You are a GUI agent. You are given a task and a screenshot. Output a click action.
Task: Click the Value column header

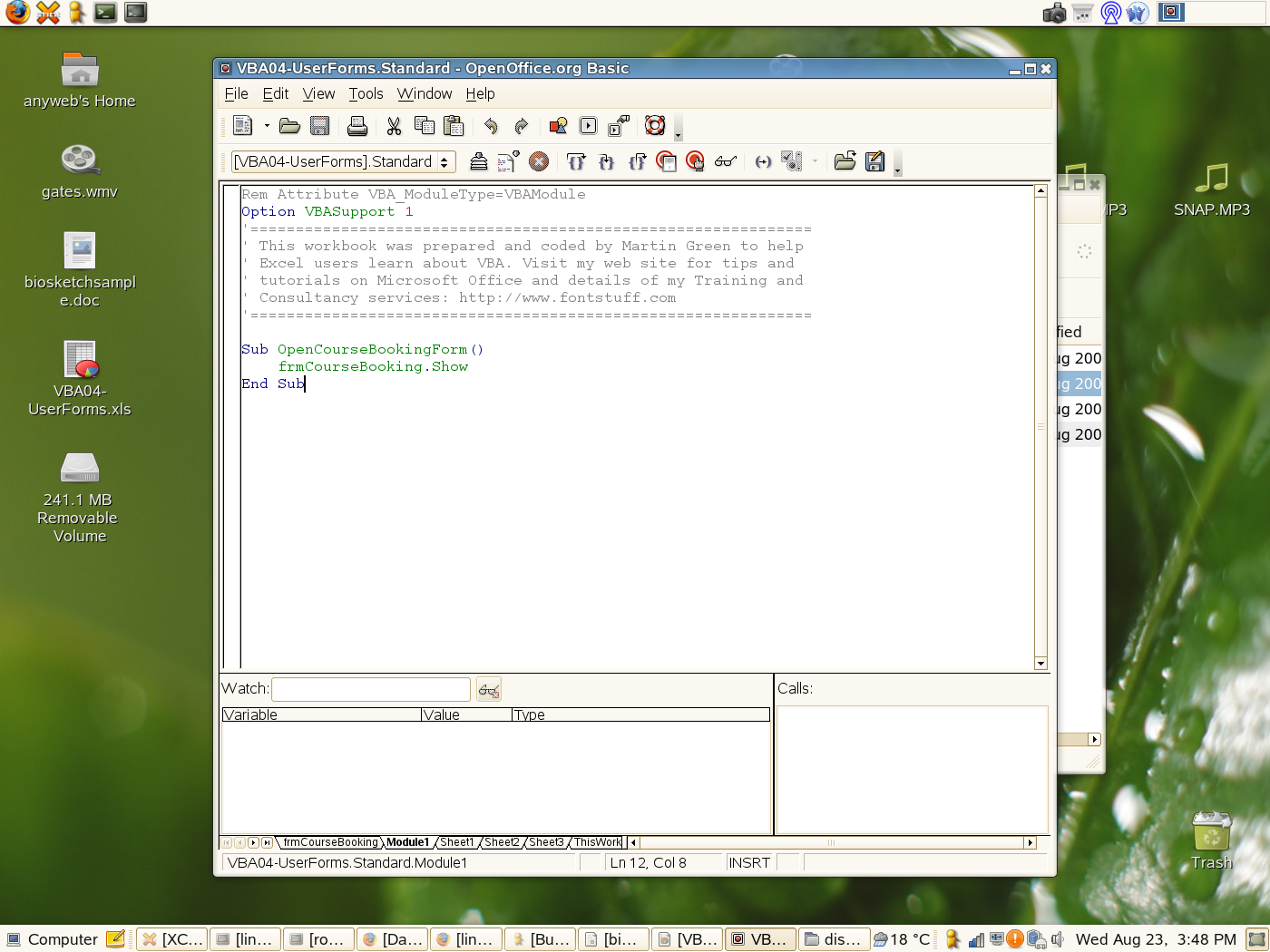[x=465, y=714]
